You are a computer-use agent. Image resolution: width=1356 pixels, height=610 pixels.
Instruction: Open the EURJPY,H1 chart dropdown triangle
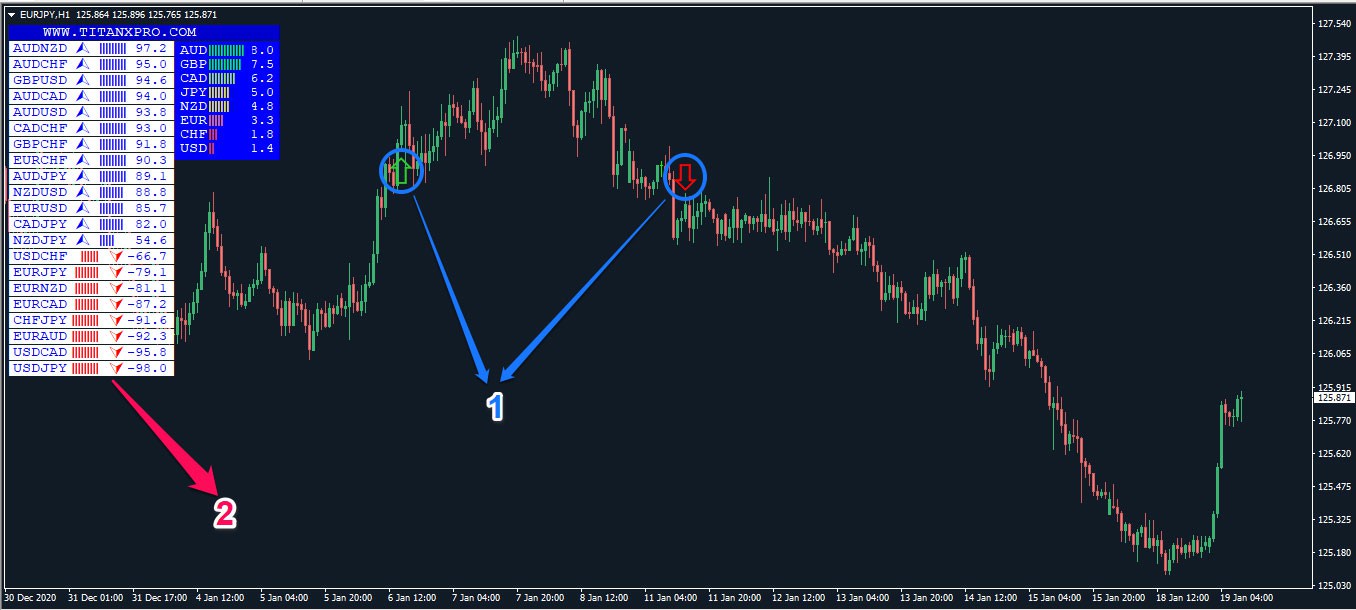[x=10, y=14]
